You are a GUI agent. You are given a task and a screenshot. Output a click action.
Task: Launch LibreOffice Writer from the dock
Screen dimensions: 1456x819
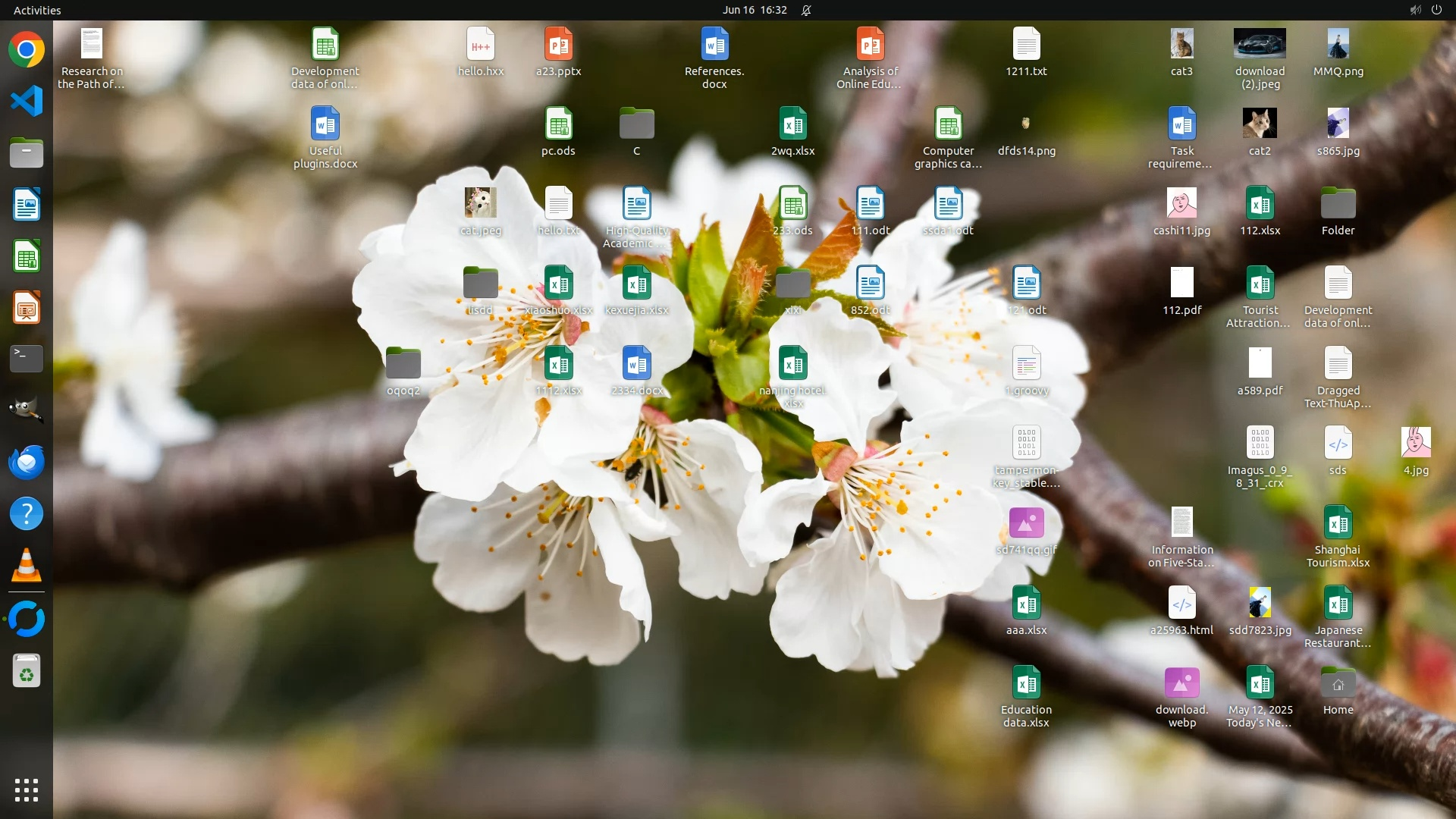(27, 205)
